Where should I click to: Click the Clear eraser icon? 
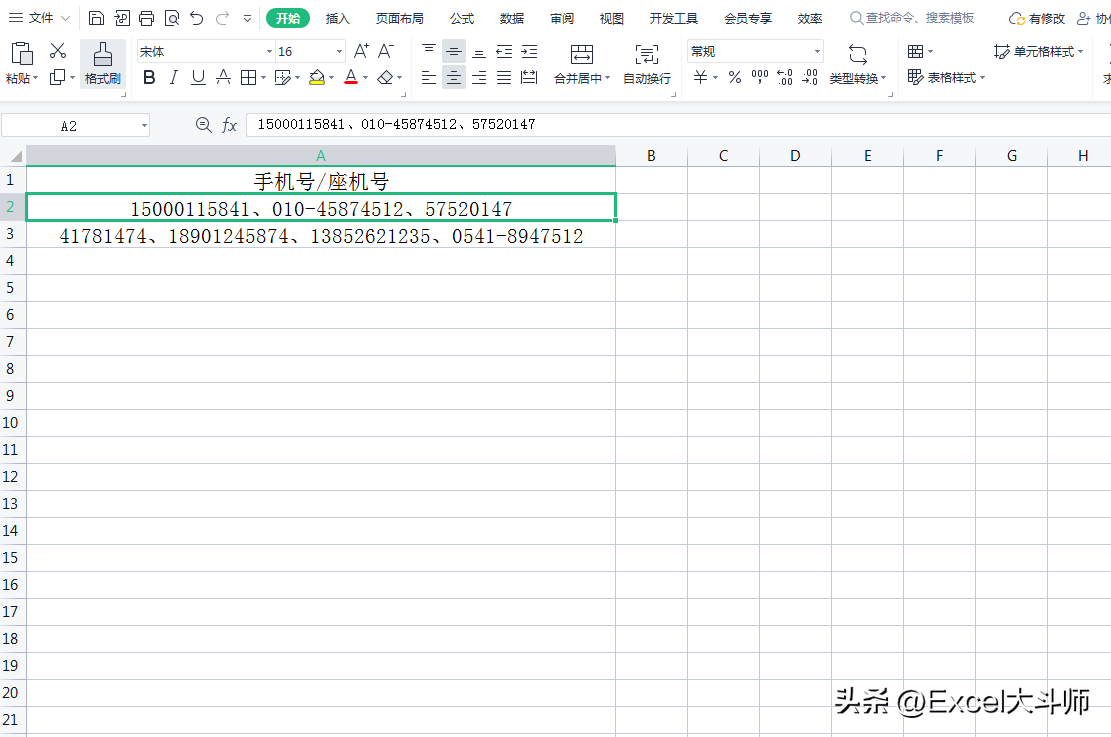point(385,77)
